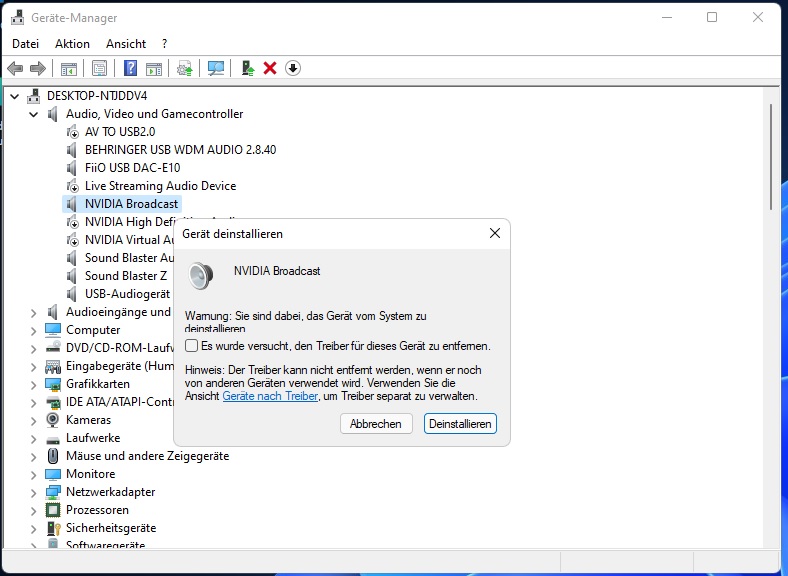Click the Prozessoren chip icon
This screenshot has width=788, height=576.
coord(53,510)
